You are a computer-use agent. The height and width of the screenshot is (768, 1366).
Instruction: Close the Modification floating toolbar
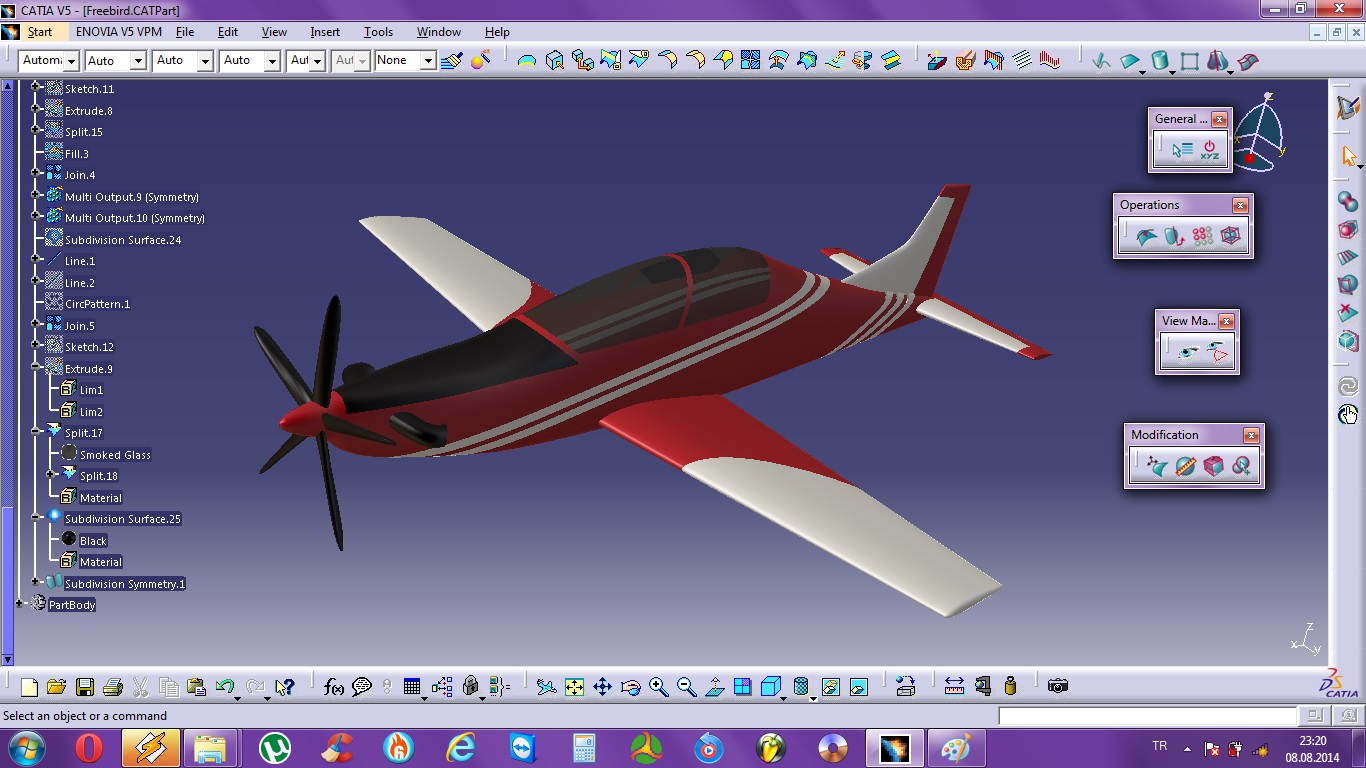click(x=1251, y=435)
